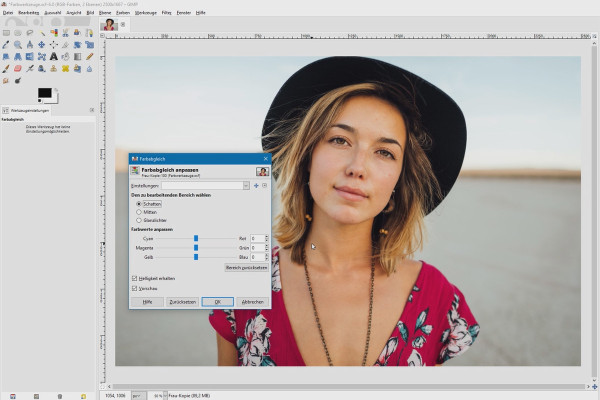Click the Bereich zurücksetzen button
600x400 pixels.
(246, 268)
